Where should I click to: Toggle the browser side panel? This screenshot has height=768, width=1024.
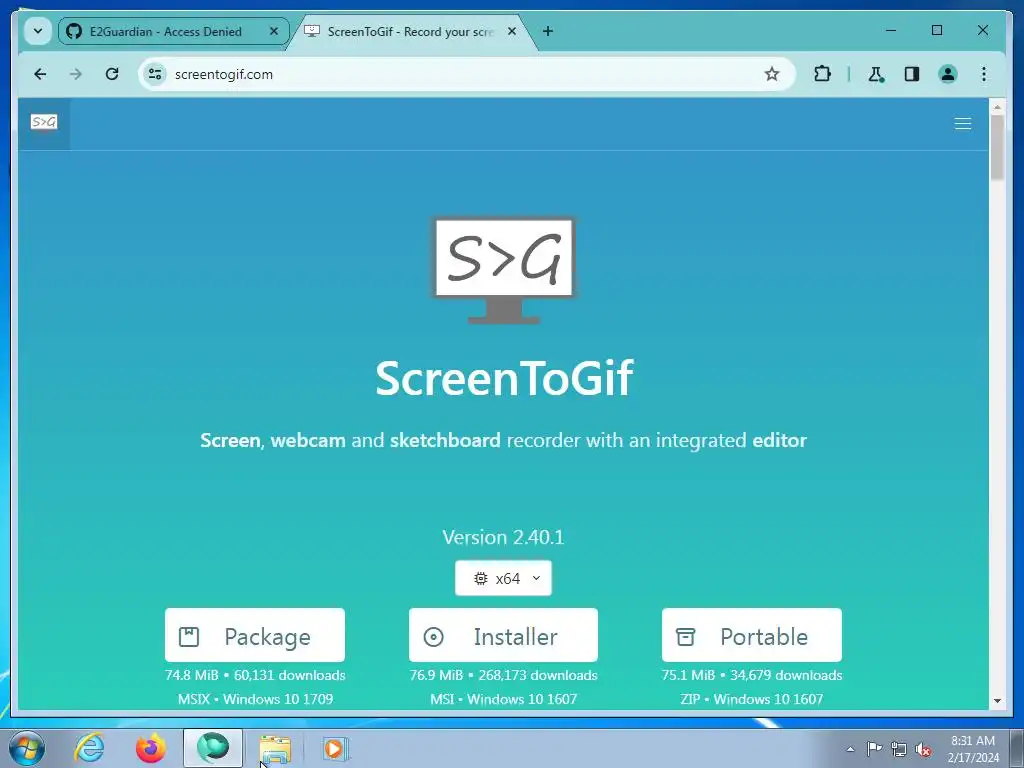(x=912, y=74)
